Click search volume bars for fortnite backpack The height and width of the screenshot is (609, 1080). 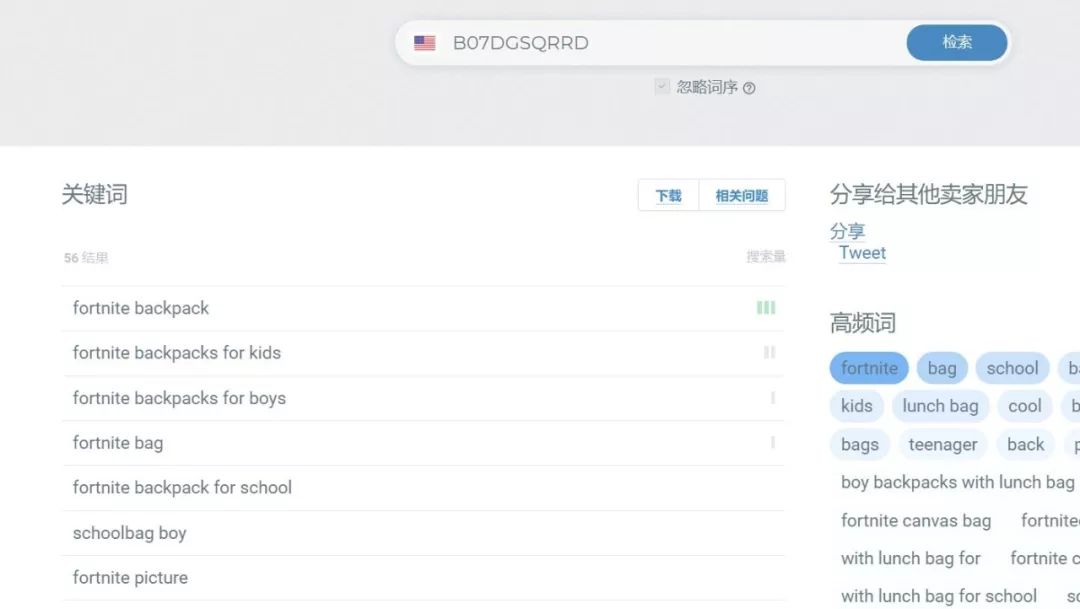click(x=766, y=308)
